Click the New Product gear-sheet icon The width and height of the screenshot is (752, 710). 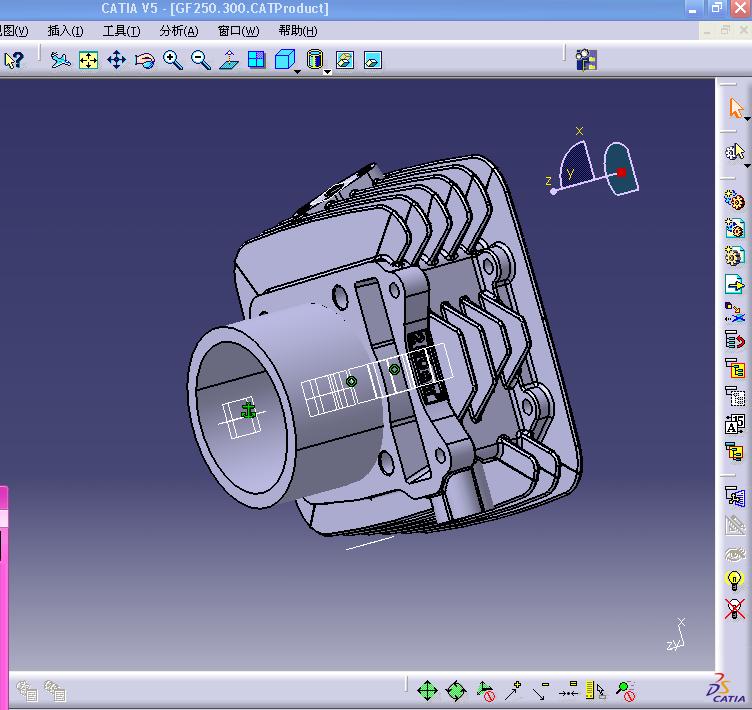(734, 228)
